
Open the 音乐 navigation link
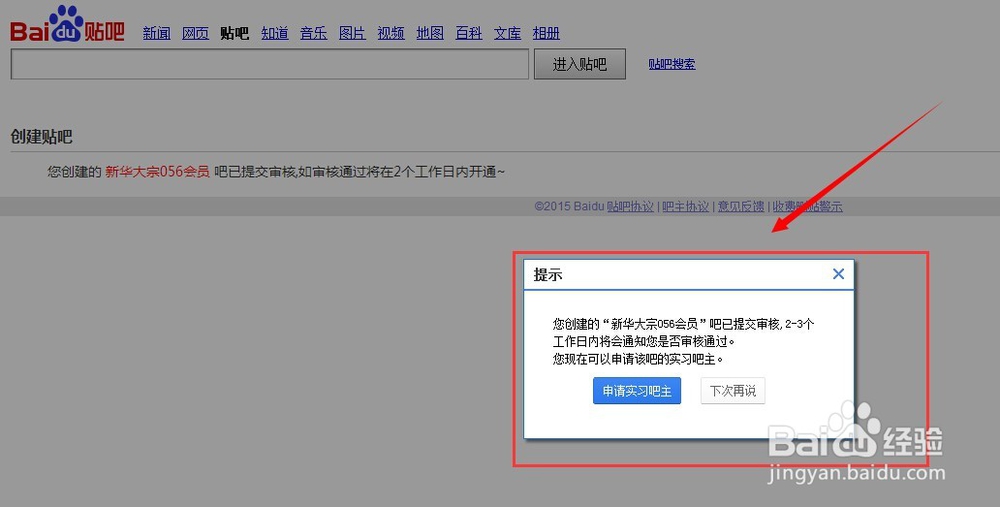click(x=314, y=33)
